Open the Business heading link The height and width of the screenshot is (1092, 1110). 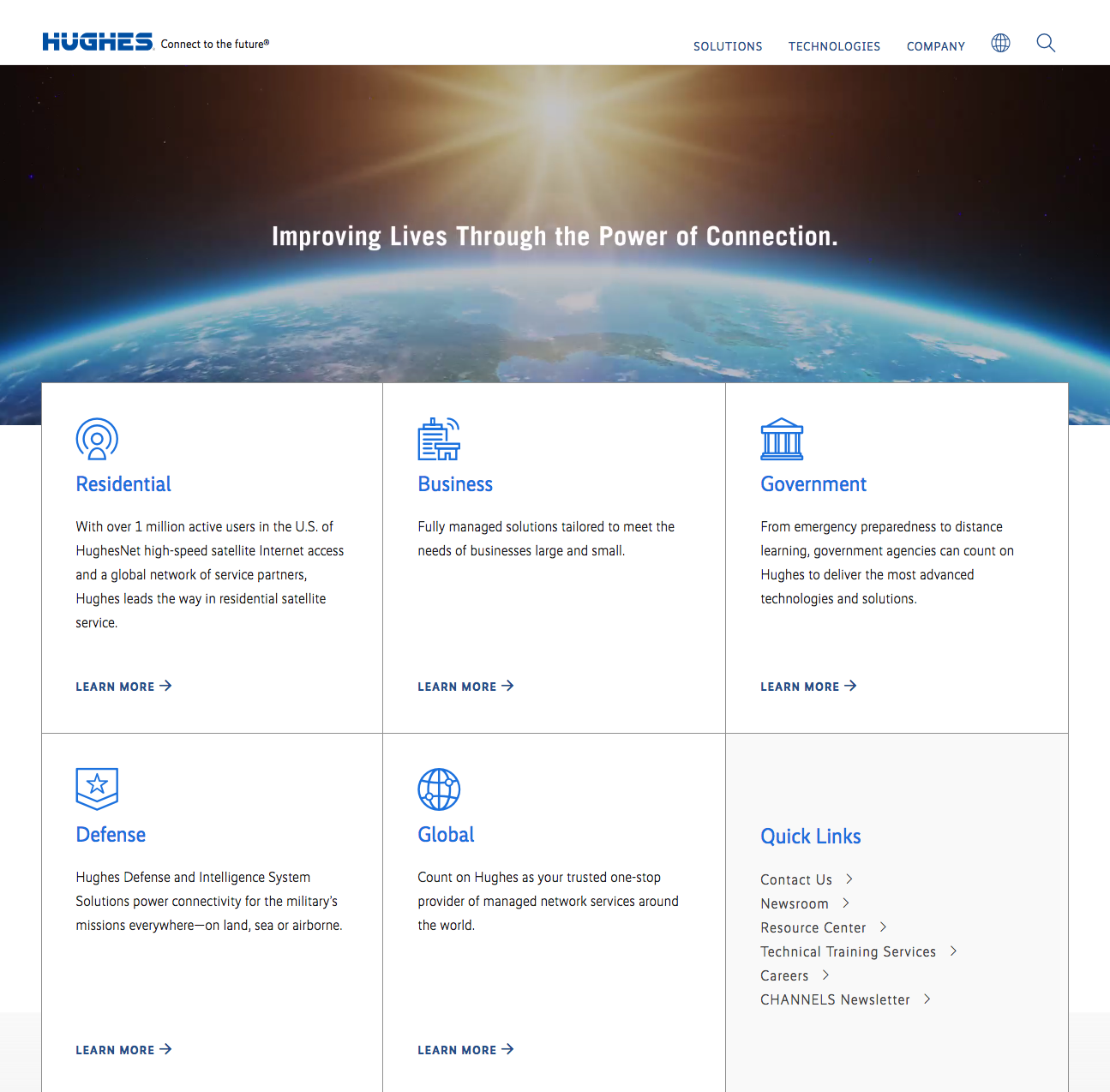pyautogui.click(x=455, y=484)
